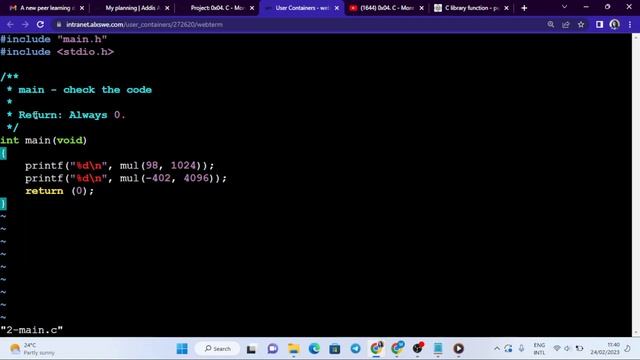
Task: Click the microphone tray icon
Action: (521, 349)
